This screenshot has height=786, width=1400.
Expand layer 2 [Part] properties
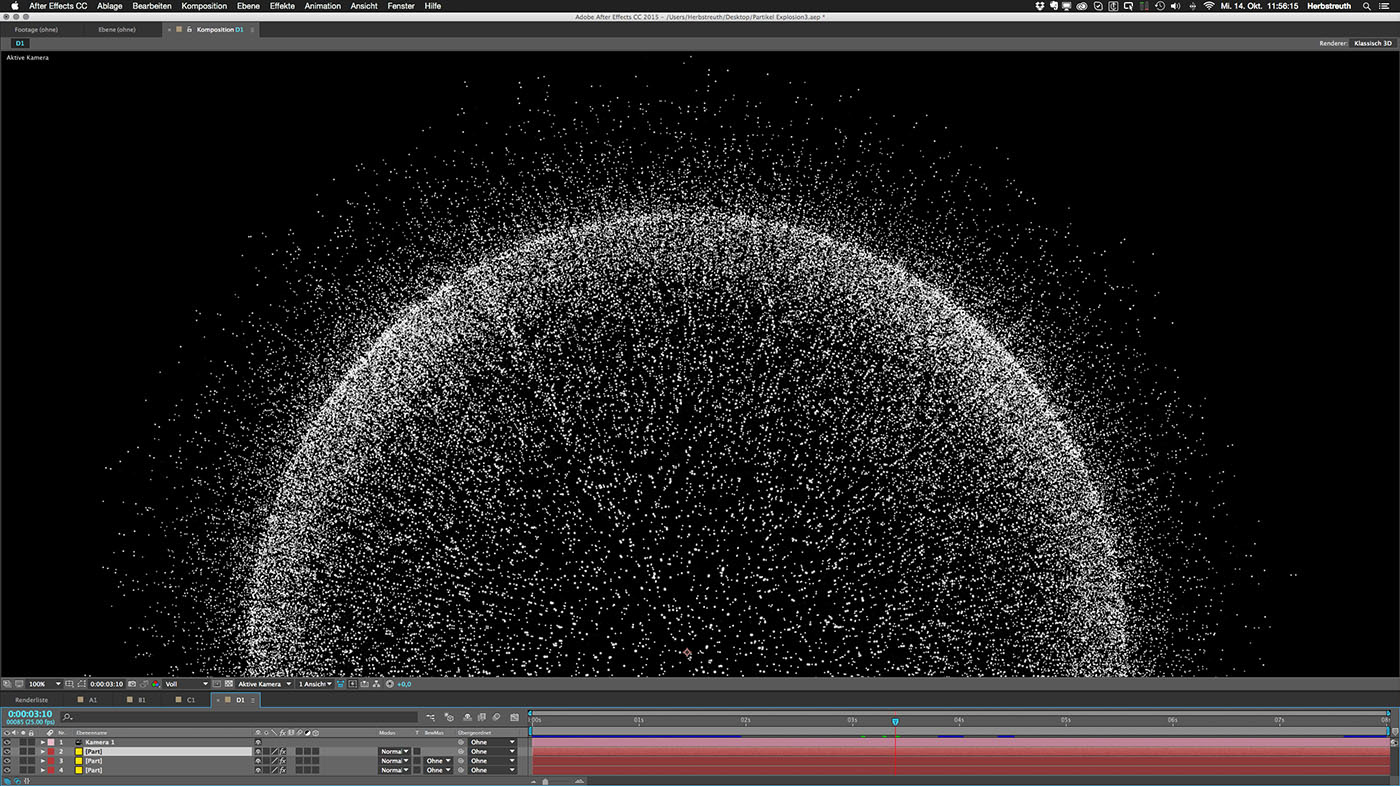[x=43, y=751]
